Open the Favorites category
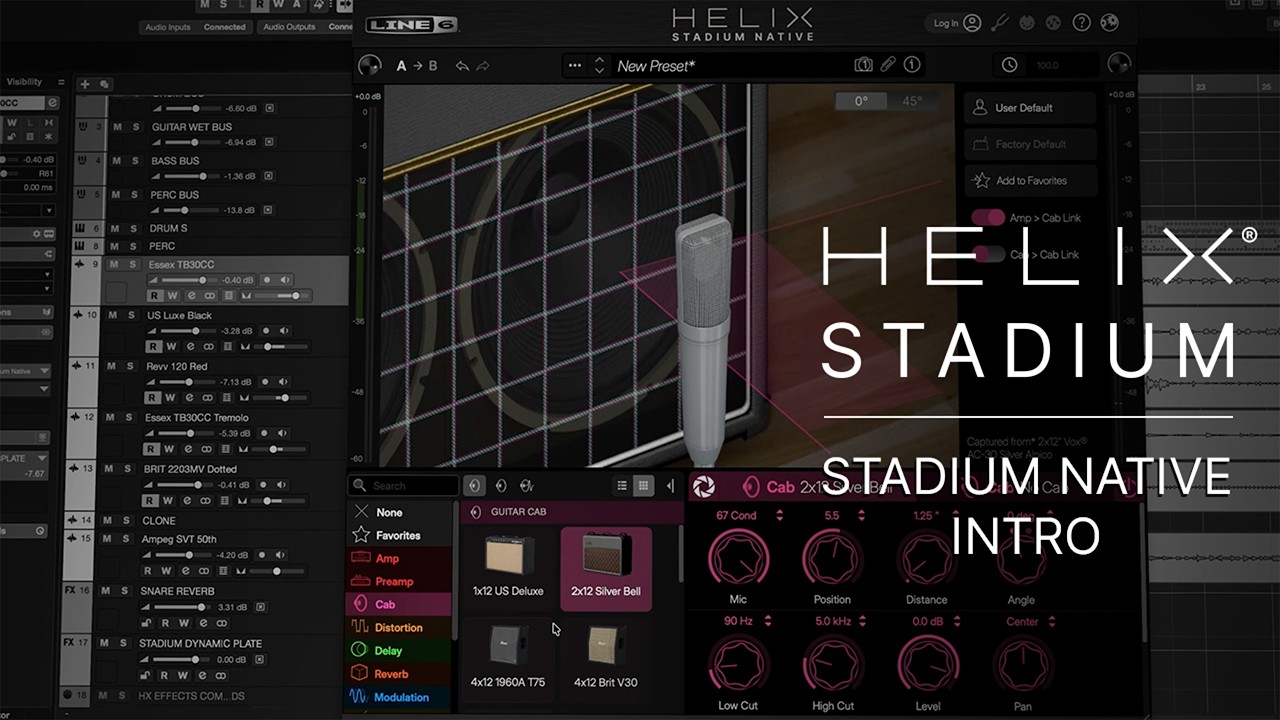The image size is (1280, 720). 399,535
